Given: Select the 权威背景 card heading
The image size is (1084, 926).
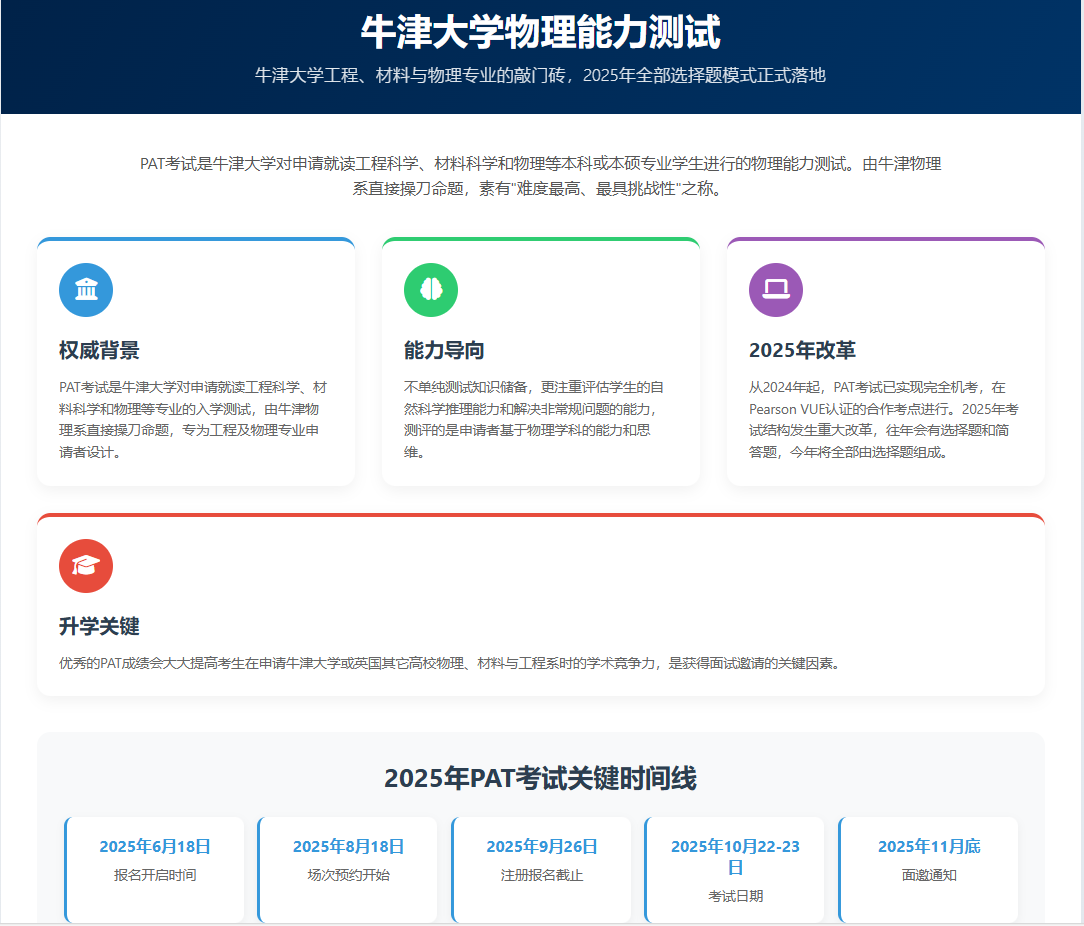Looking at the screenshot, I should coord(99,350).
